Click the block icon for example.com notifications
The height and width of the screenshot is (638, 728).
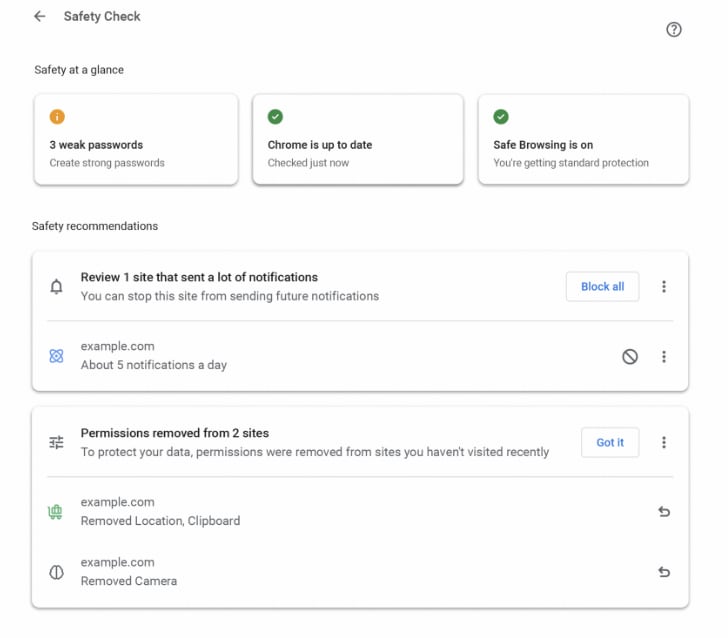[630, 356]
